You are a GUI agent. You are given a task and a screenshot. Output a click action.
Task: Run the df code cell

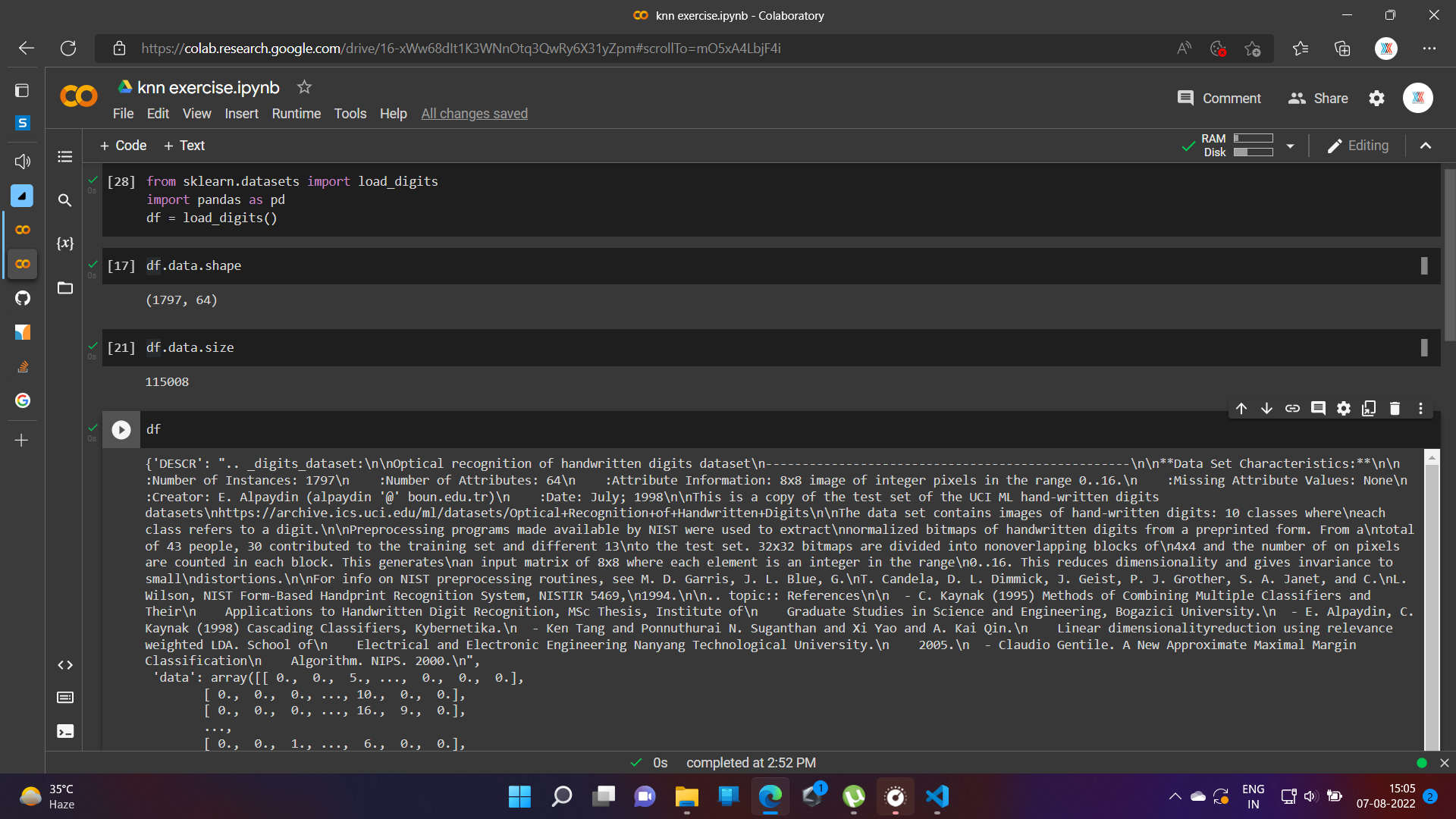(121, 430)
